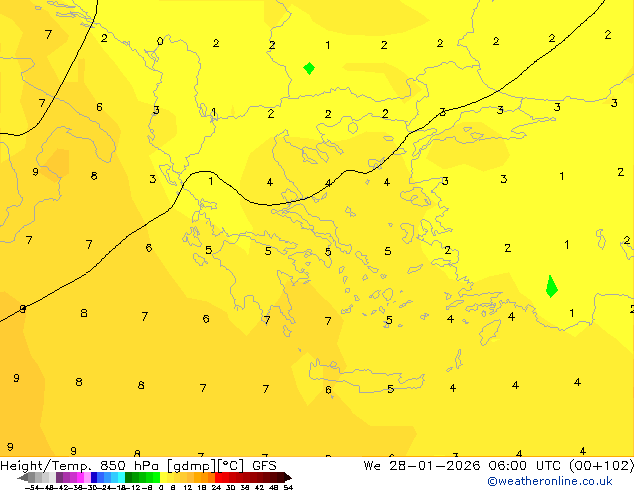Click the 24 label under the color scale
Viewport: 634px width, 490px height.
(216, 487)
